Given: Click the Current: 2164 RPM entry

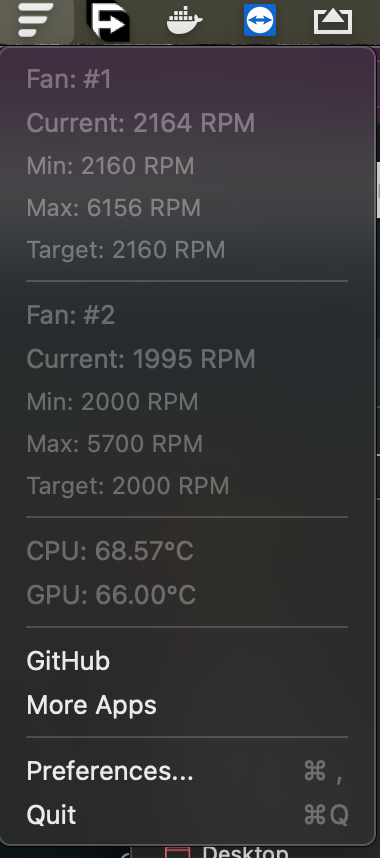Looking at the screenshot, I should pyautogui.click(x=187, y=123).
